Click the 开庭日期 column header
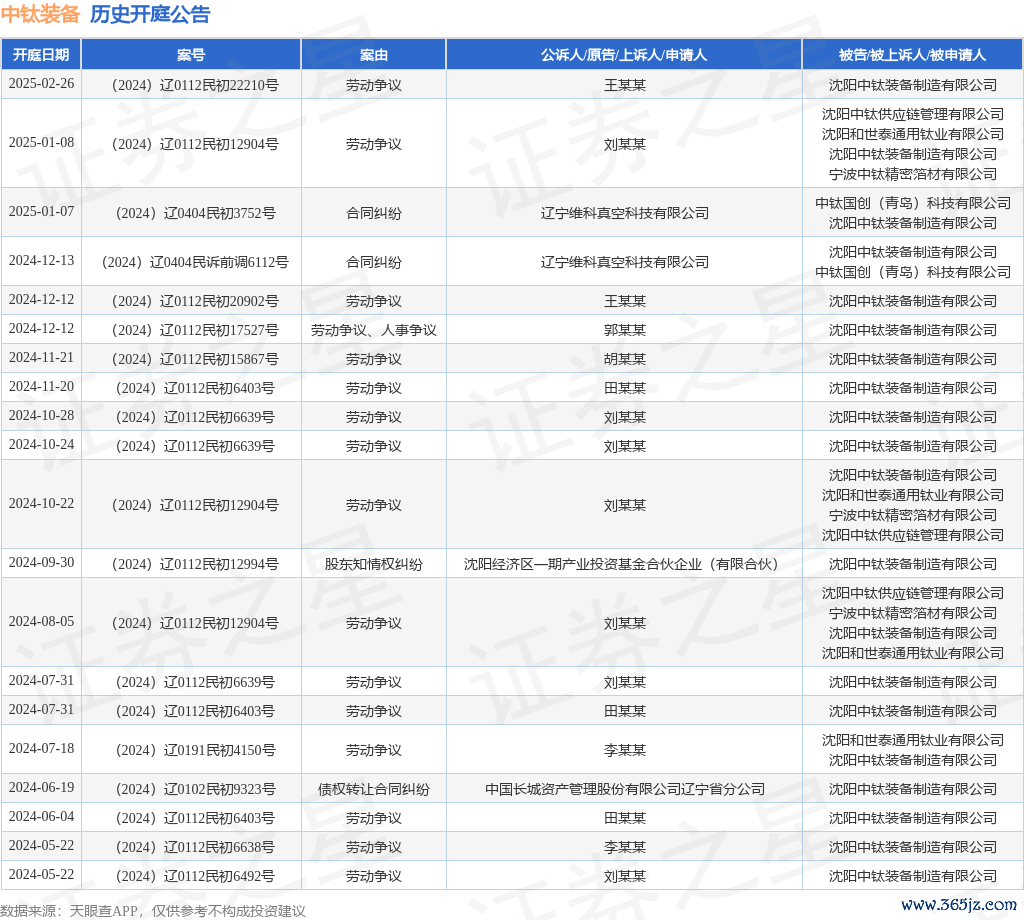Viewport: 1024px width, 920px height. tap(41, 55)
